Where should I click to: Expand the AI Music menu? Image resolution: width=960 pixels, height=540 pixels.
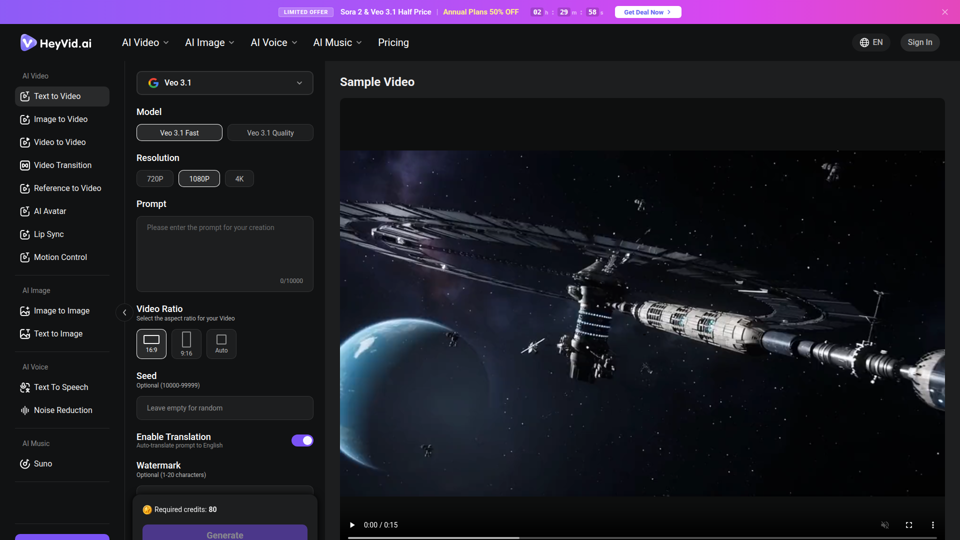(337, 42)
